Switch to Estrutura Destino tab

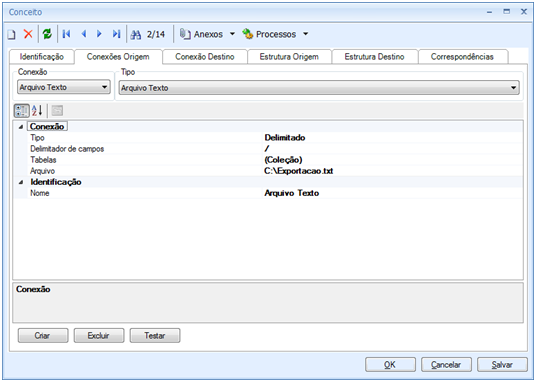coord(375,57)
